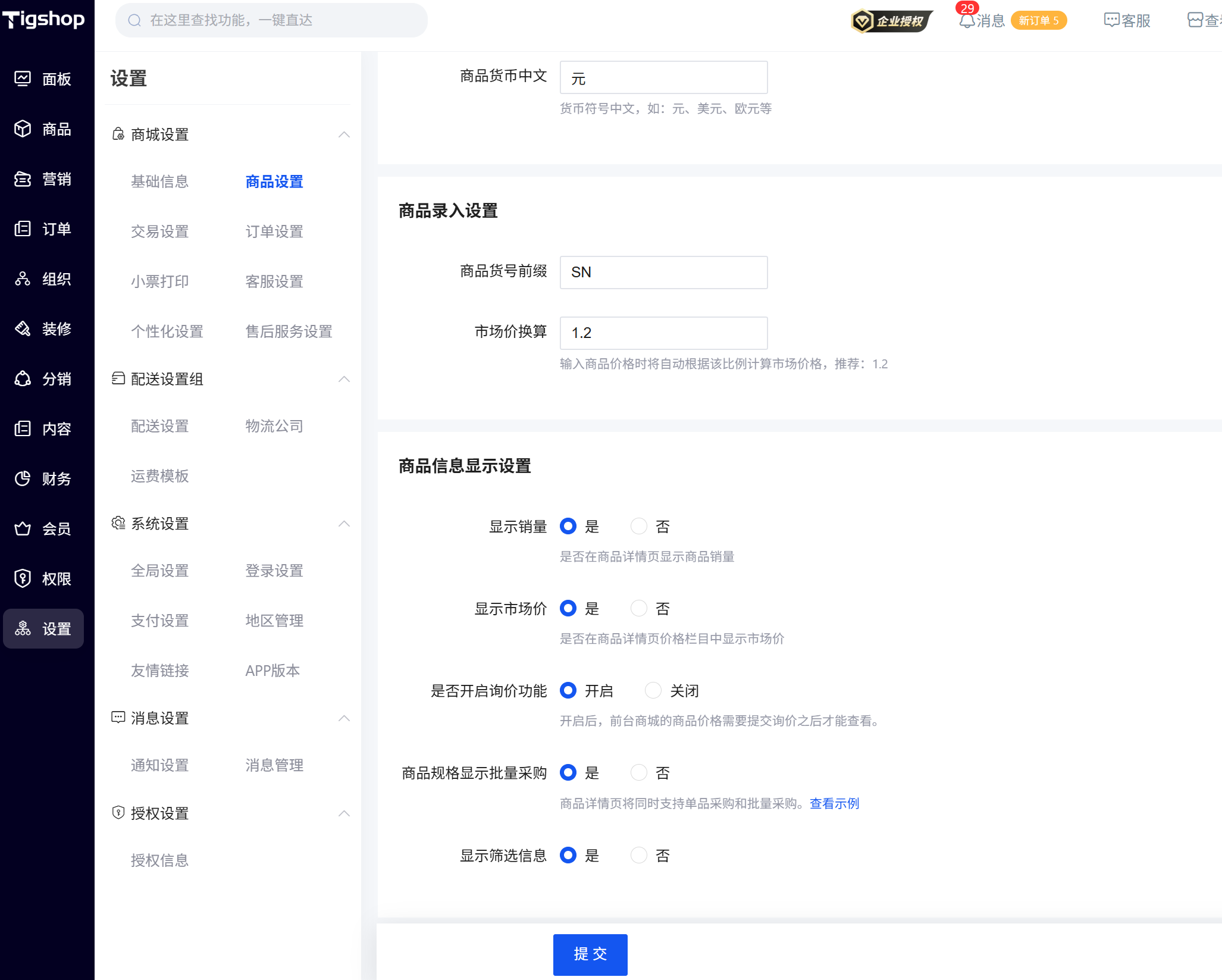Select 否 for 显示筛选信息
1222x980 pixels.
click(639, 855)
